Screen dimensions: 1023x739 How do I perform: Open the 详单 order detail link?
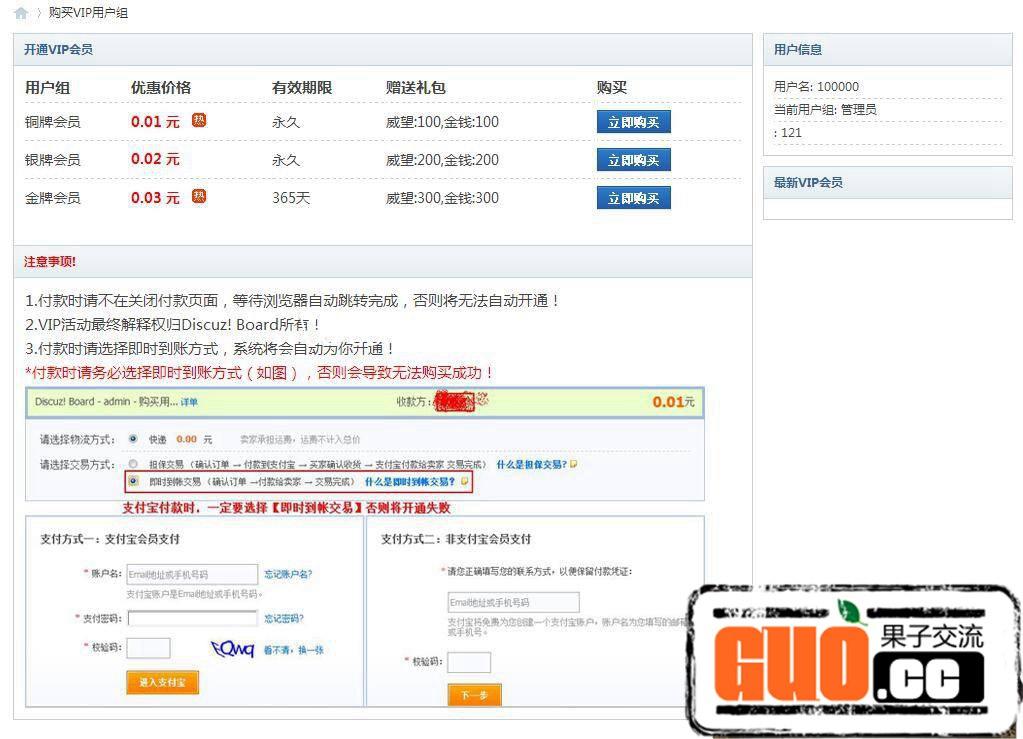click(189, 402)
